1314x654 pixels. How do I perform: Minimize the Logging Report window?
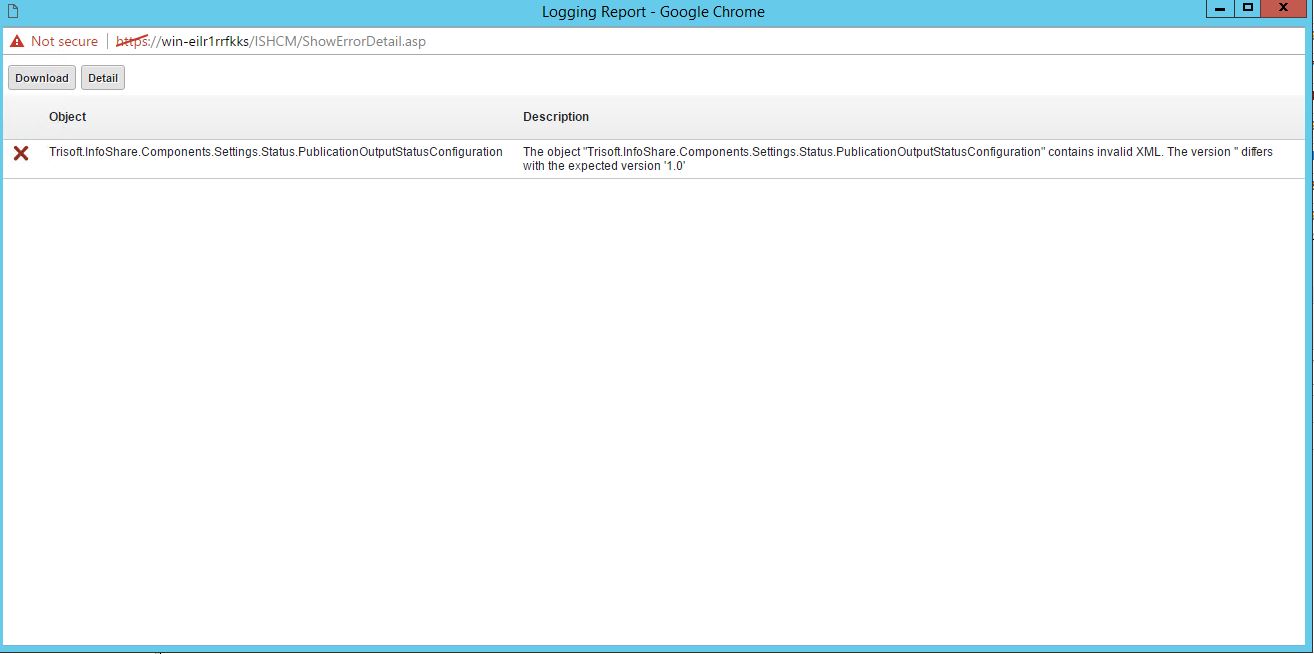tap(1219, 9)
